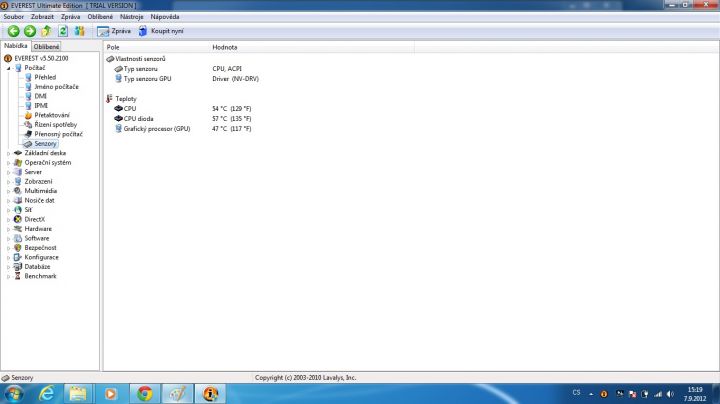
Task: Click the Koupit nyní toolbar button
Action: click(x=161, y=31)
